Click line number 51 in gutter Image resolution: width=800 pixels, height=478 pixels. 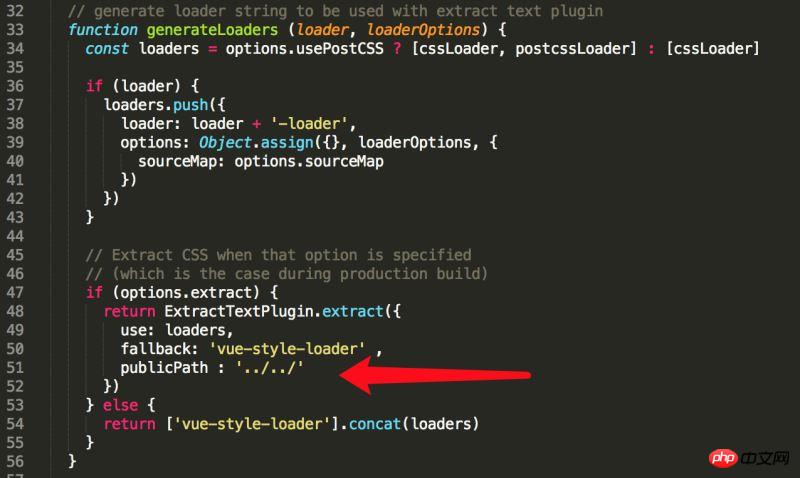15,367
